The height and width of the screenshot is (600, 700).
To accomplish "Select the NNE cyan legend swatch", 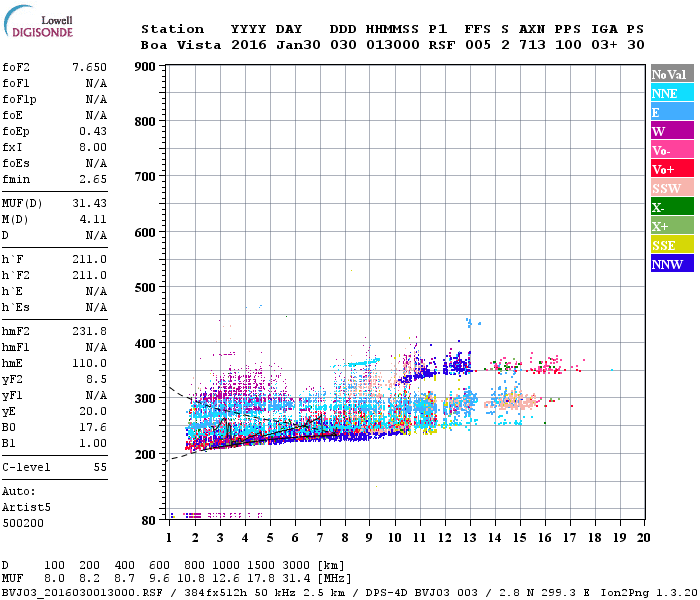I will (672, 93).
